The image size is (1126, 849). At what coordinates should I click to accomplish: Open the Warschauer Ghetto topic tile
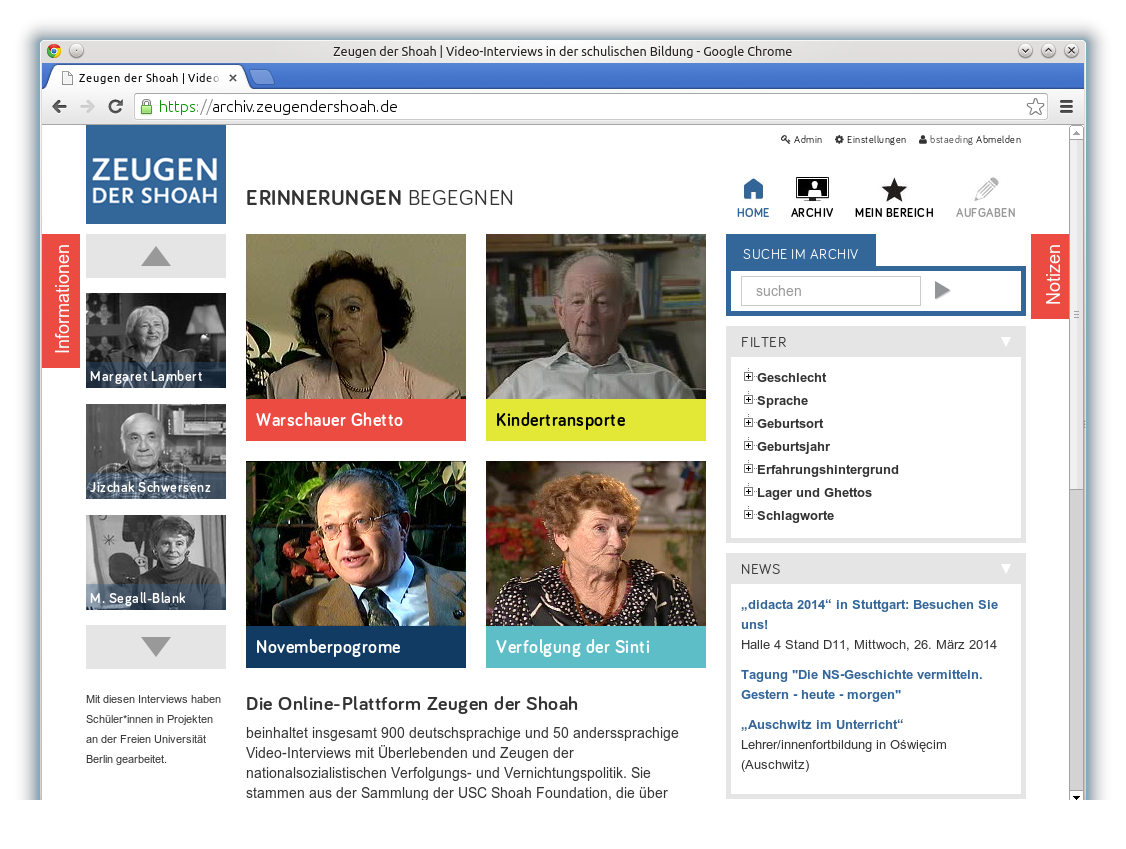tap(355, 337)
